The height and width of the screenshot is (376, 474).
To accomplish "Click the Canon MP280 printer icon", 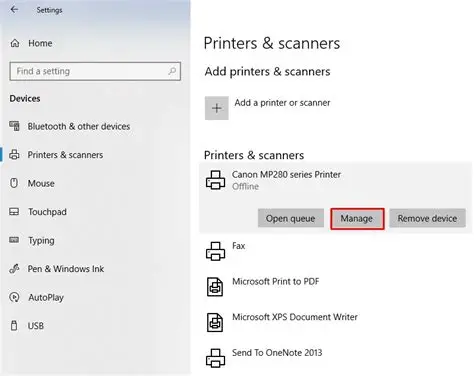I will tap(216, 180).
